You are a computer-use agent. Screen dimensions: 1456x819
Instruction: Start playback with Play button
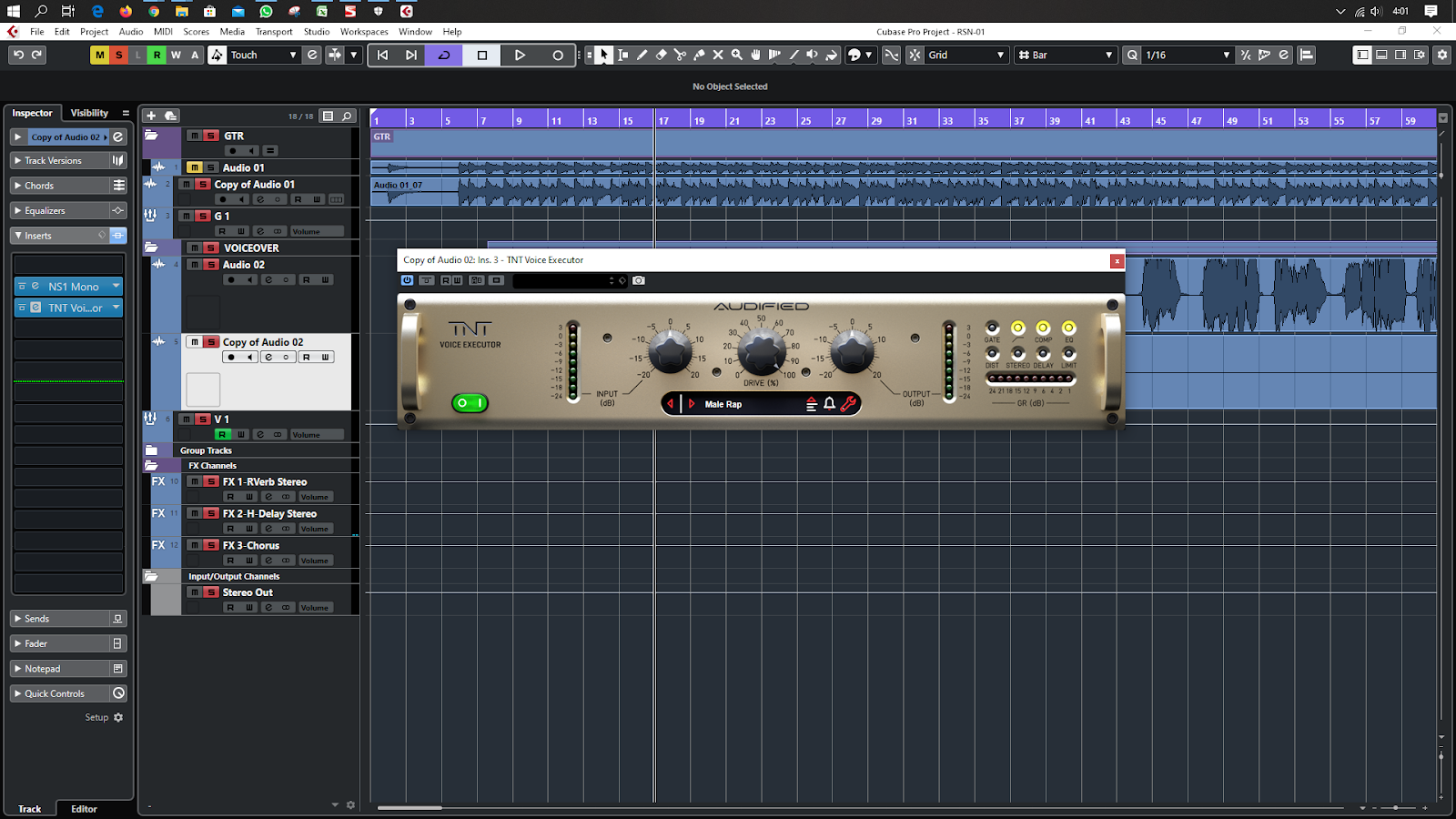[x=520, y=55]
